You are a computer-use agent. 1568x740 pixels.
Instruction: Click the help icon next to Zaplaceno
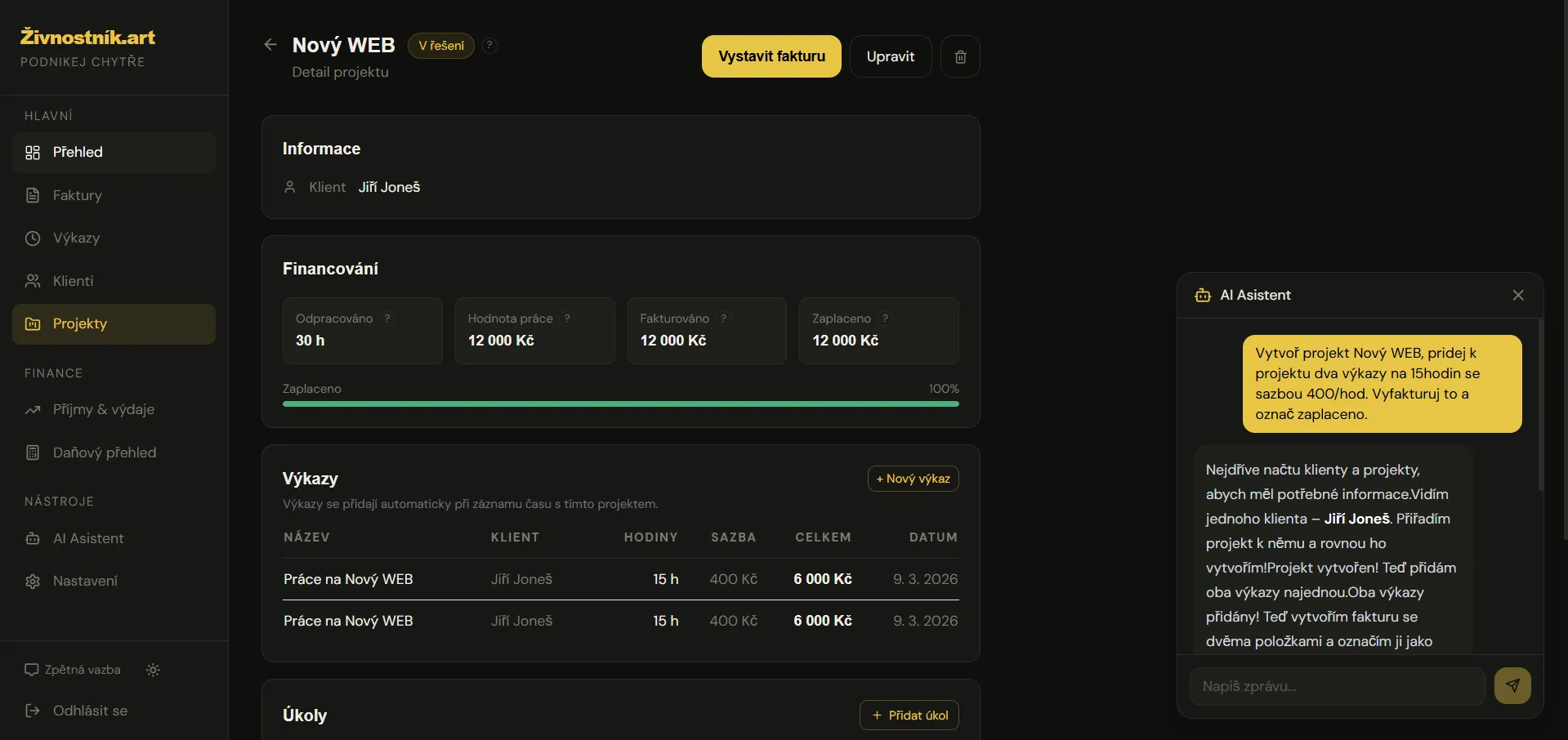tap(885, 319)
